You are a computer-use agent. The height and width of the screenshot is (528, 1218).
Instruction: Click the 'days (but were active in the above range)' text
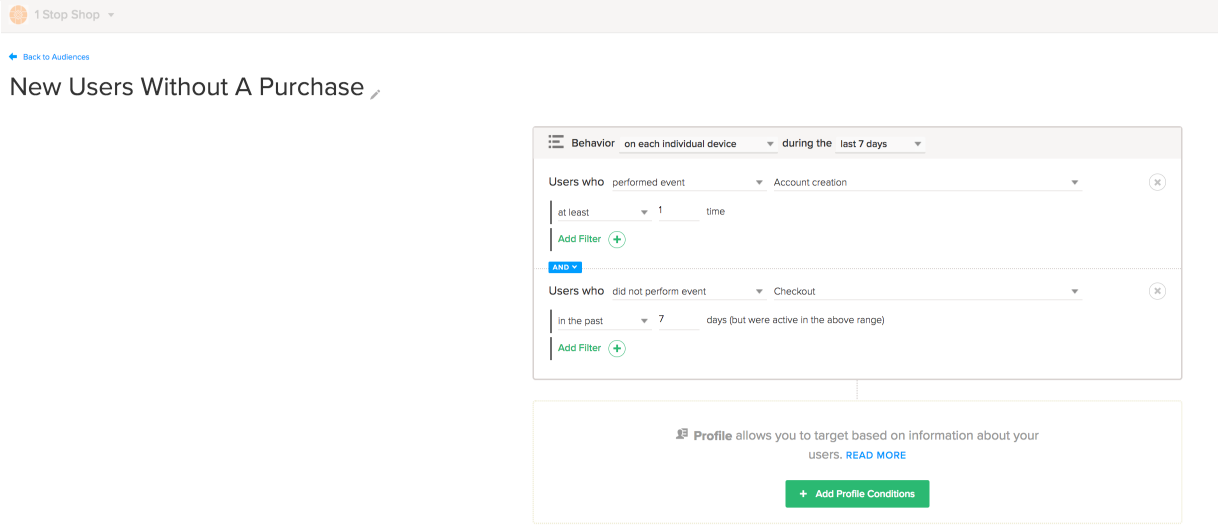(x=795, y=320)
